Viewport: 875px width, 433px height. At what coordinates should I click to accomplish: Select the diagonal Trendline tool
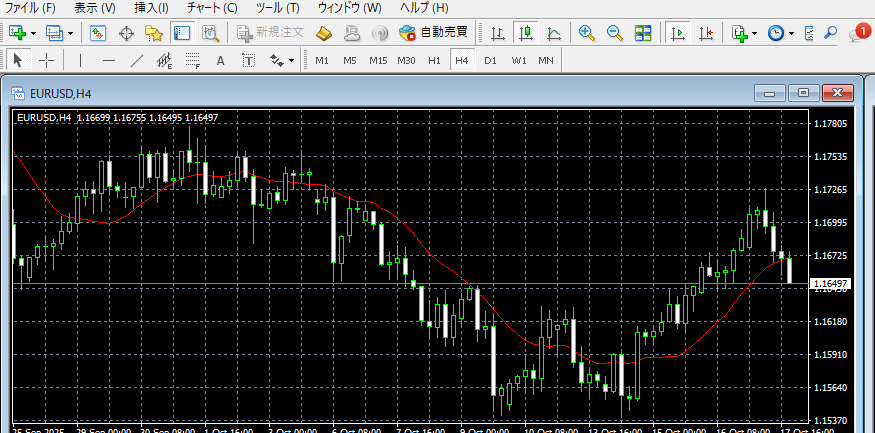point(137,60)
